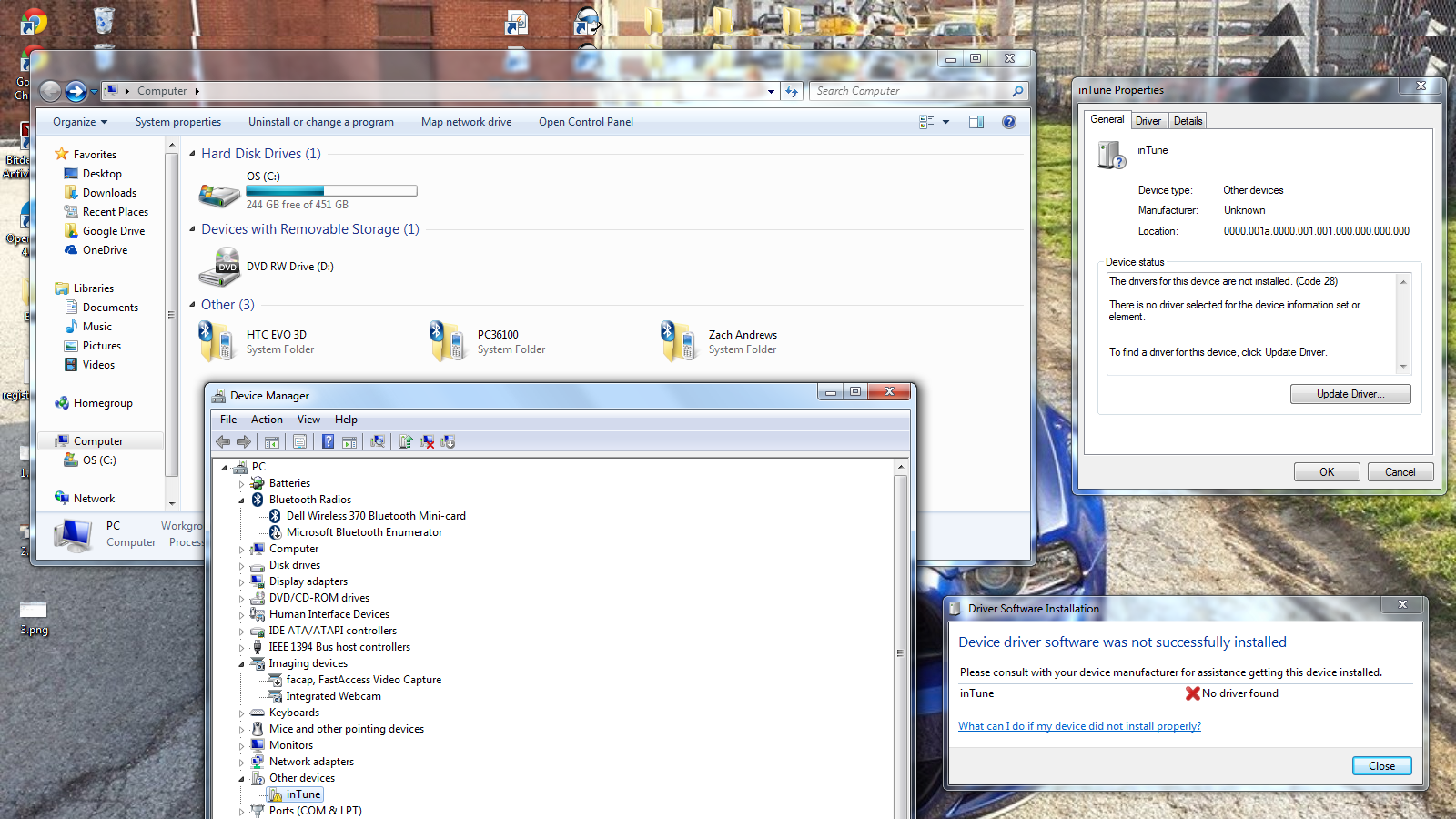Click the Device status text scrollbar
Image resolution: width=1456 pixels, height=819 pixels.
coord(1403,324)
